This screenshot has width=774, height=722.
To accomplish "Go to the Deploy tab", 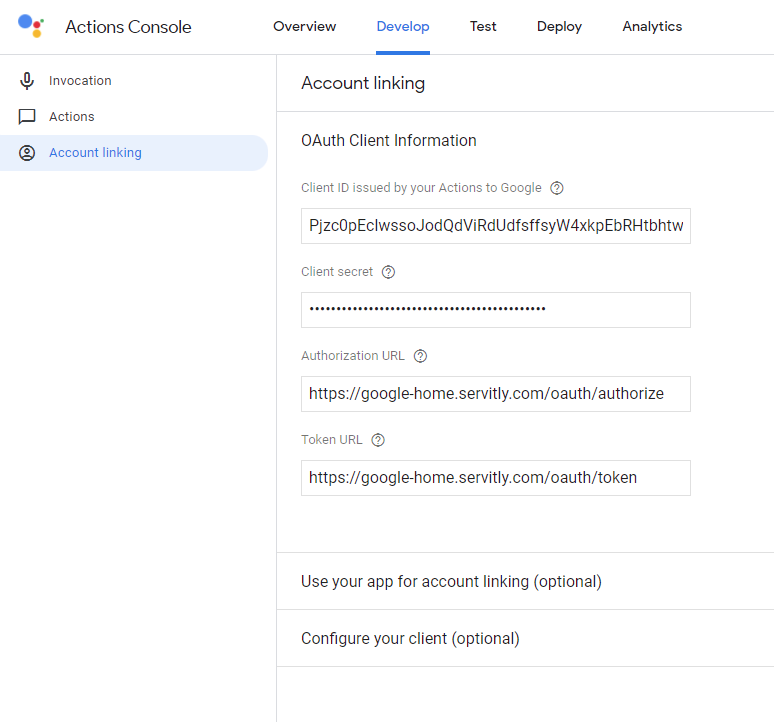I will (559, 27).
